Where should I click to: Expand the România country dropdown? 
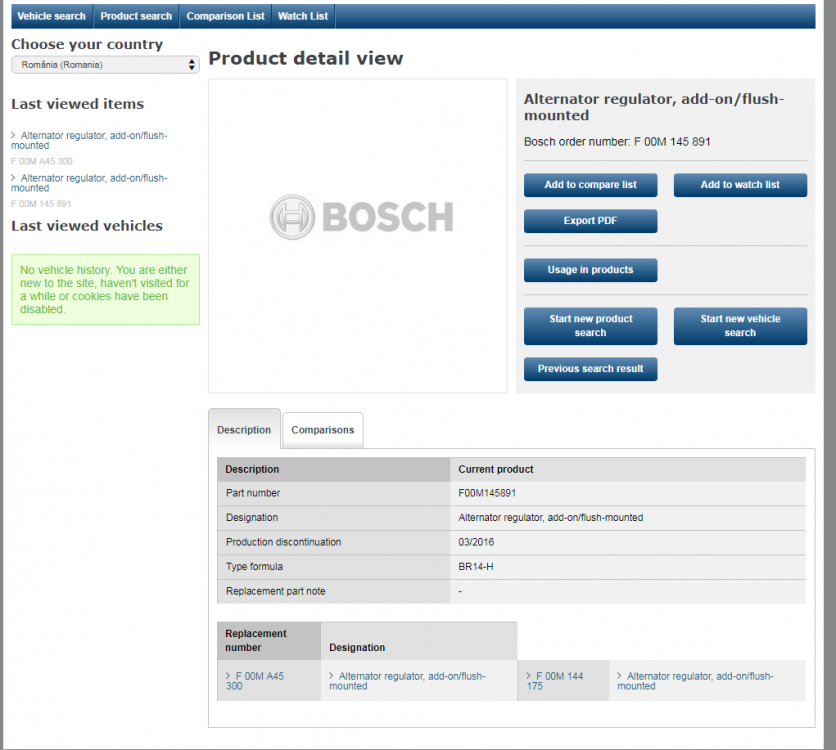point(105,65)
